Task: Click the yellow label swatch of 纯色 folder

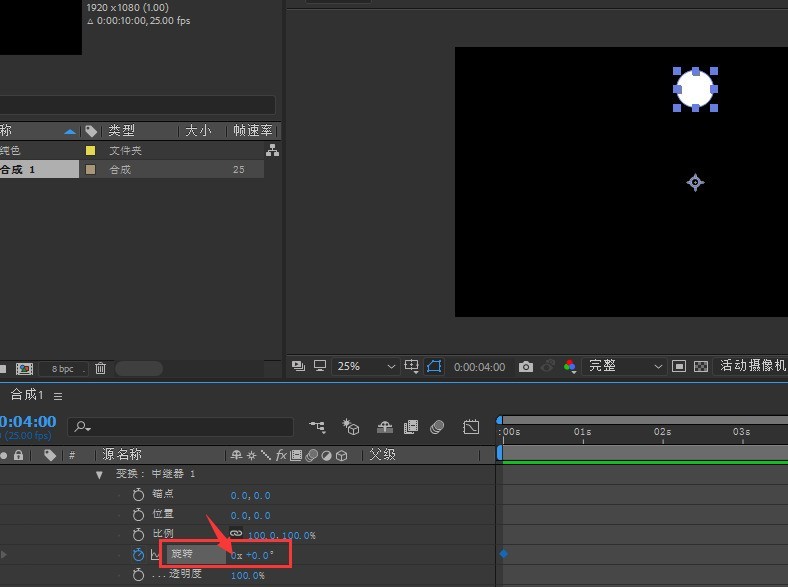Action: pyautogui.click(x=90, y=150)
